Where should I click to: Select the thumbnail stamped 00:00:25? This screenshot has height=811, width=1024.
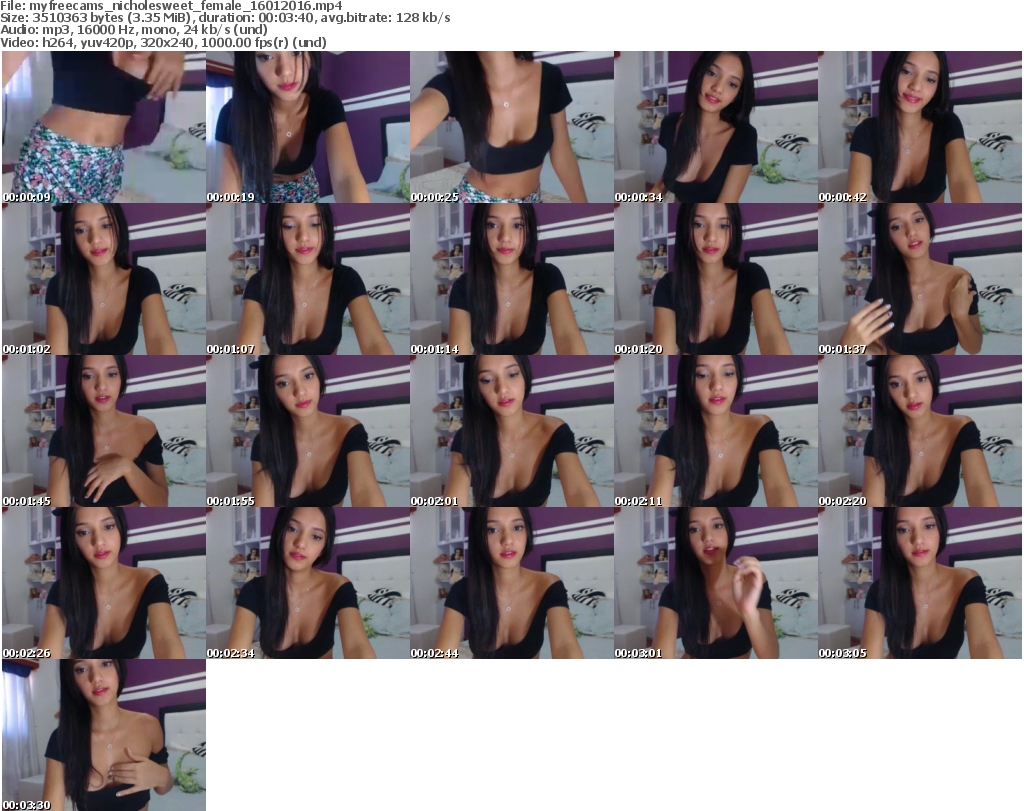tap(512, 127)
